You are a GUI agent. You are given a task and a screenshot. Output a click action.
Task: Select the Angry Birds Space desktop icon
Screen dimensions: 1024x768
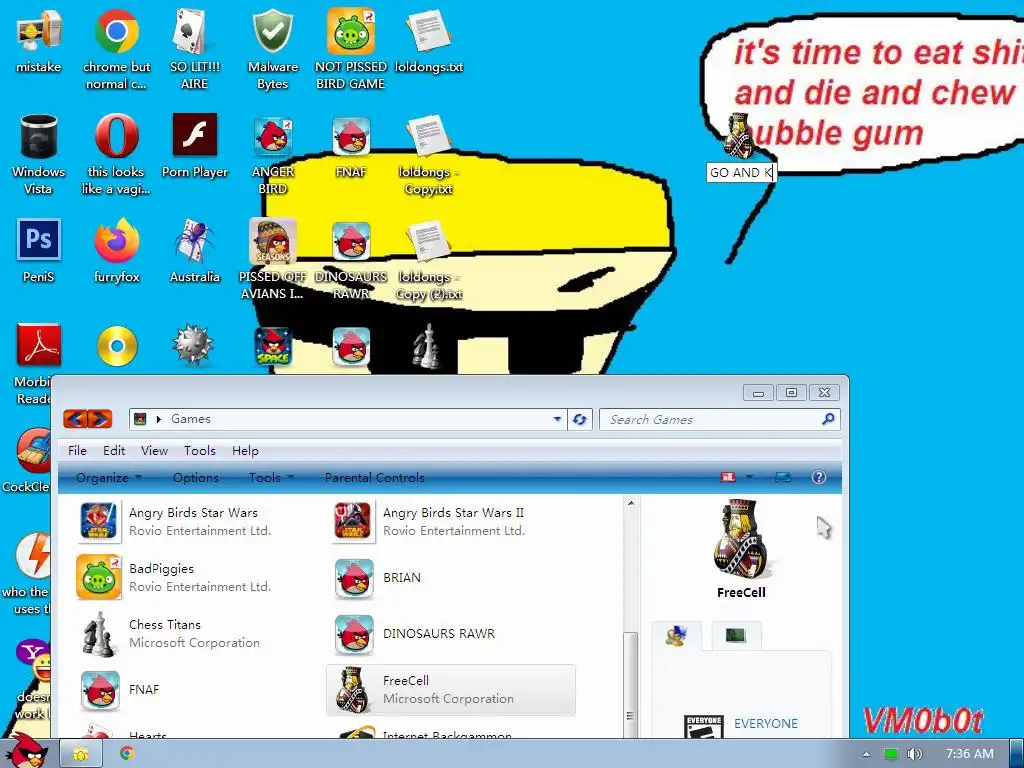coord(273,346)
